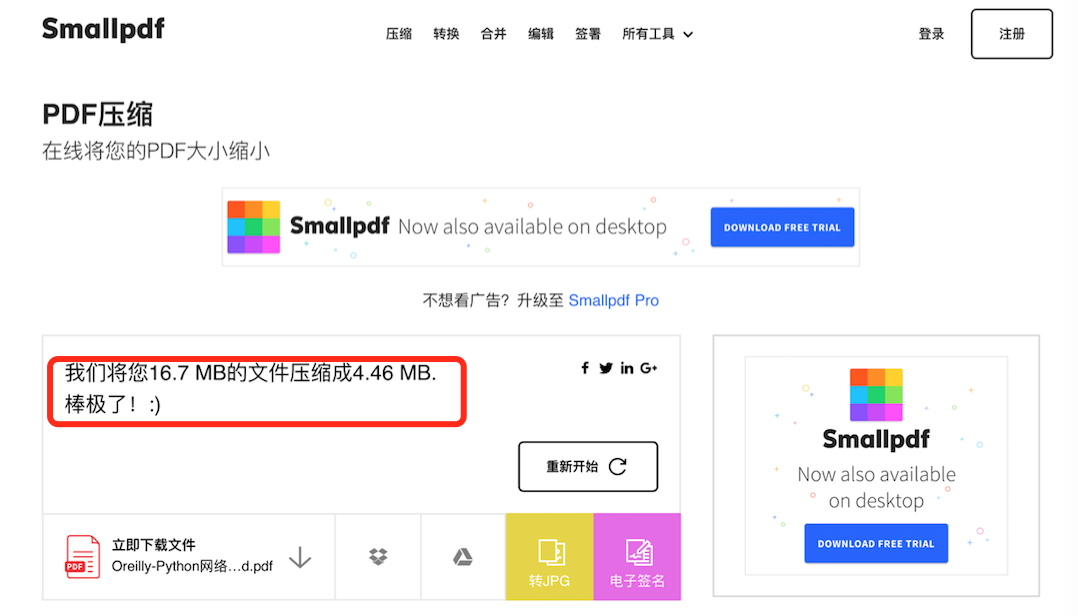Share compression result on LinkedIn
The width and height of the screenshot is (1078, 616).
(626, 368)
